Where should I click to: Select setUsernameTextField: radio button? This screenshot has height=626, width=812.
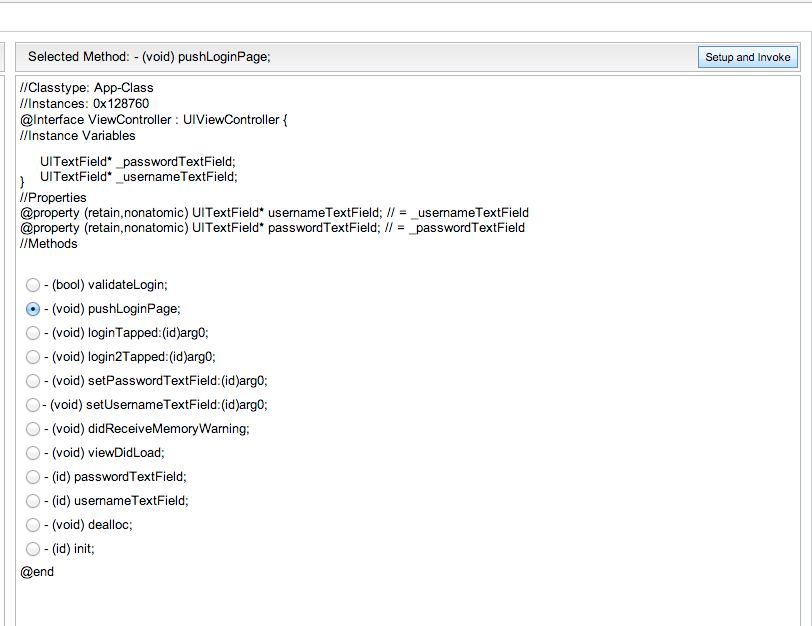pyautogui.click(x=33, y=405)
